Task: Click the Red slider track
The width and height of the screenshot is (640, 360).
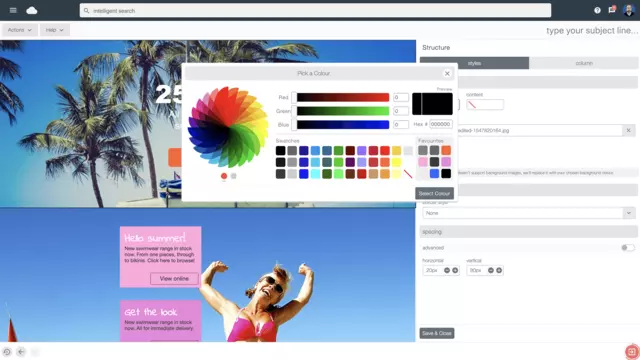Action: click(342, 97)
